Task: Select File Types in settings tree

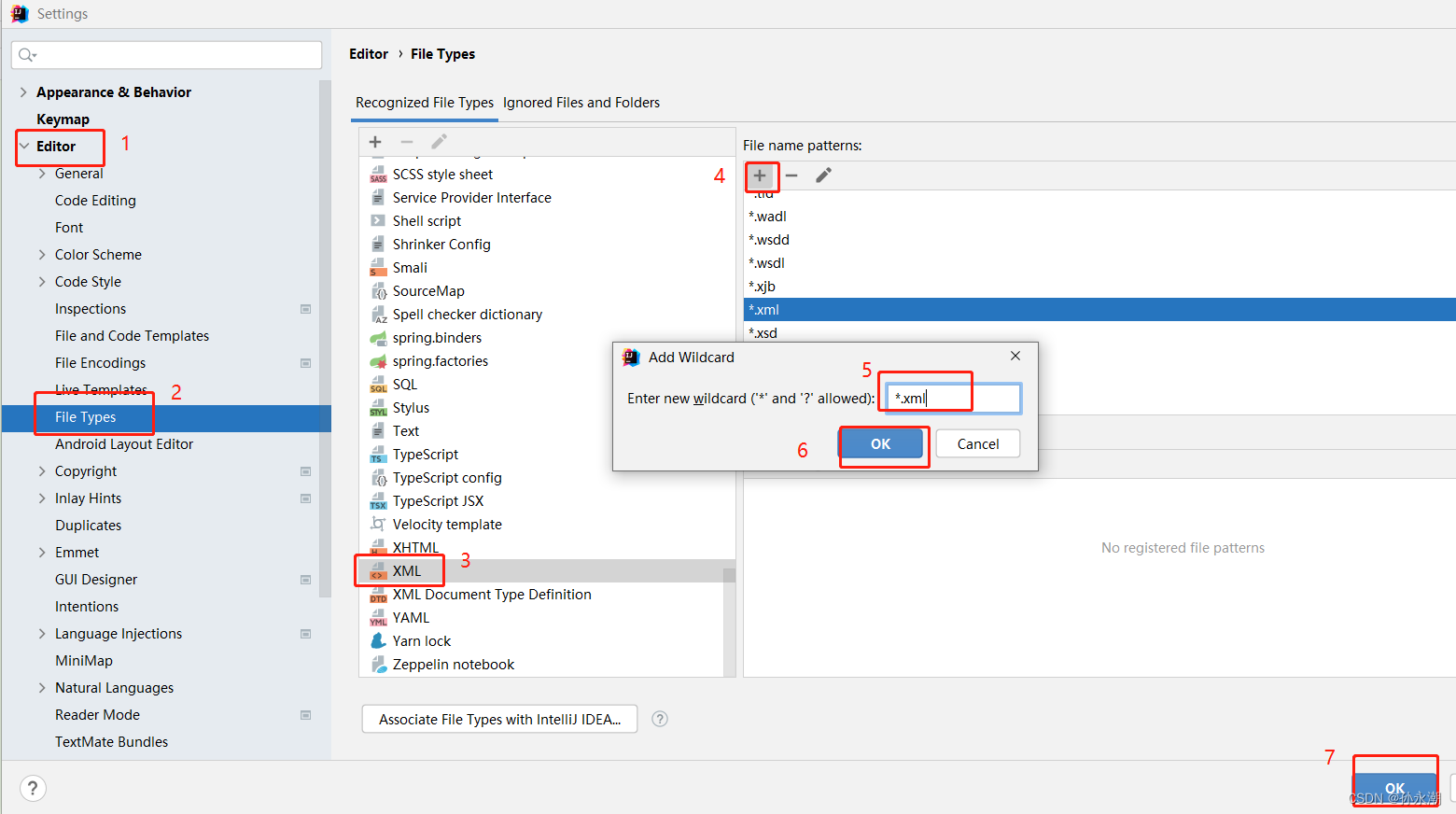Action: tap(166, 417)
